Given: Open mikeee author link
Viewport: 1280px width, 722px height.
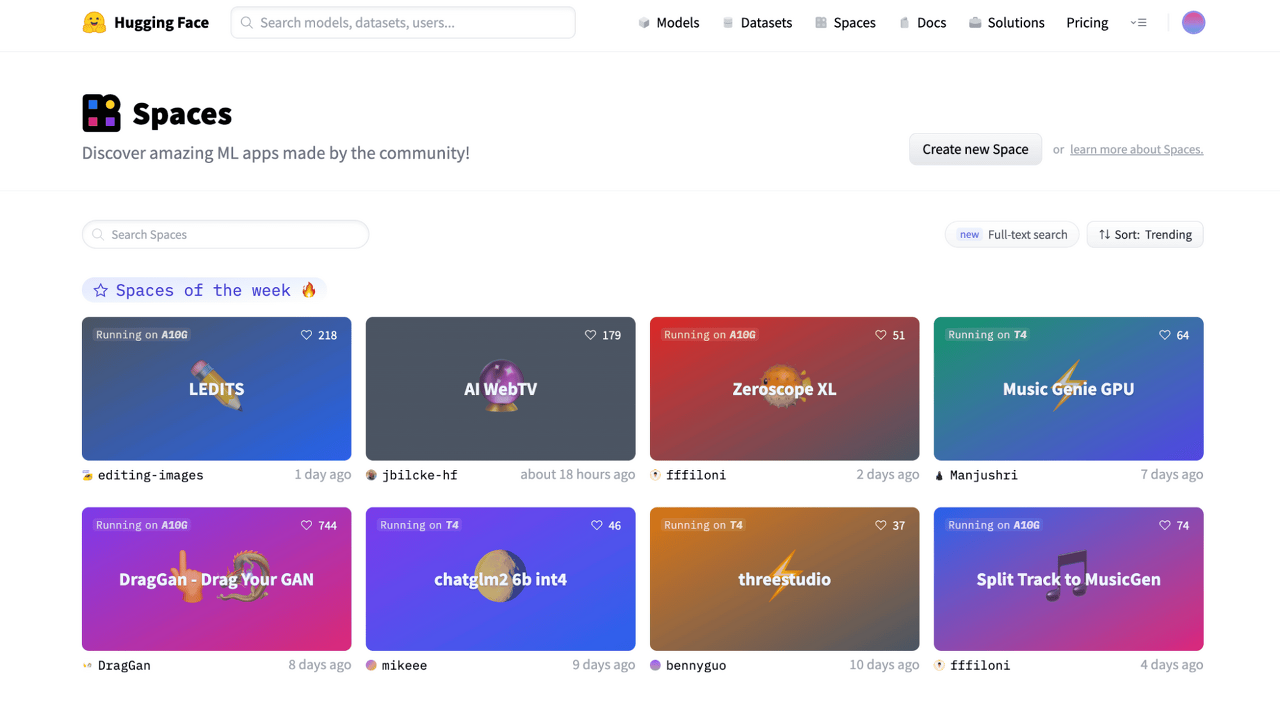Looking at the screenshot, I should pyautogui.click(x=404, y=665).
